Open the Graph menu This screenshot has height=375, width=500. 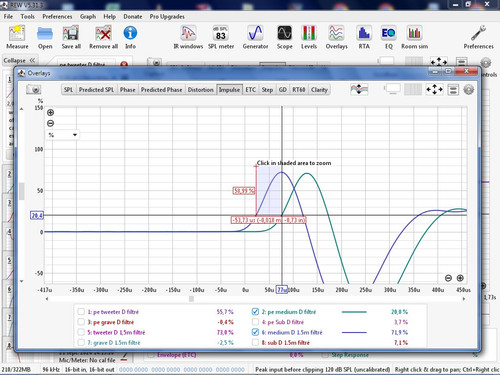coord(88,16)
